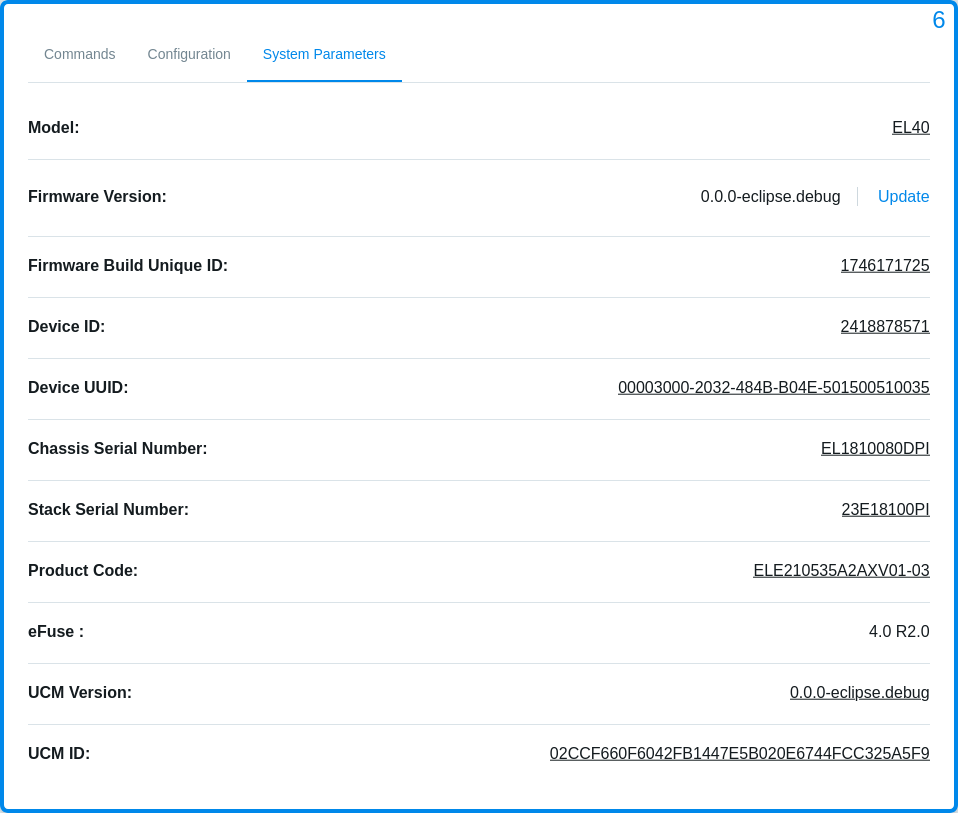958x813 pixels.
Task: Click the eFuse value 4.0 R2.0
Action: coord(899,631)
